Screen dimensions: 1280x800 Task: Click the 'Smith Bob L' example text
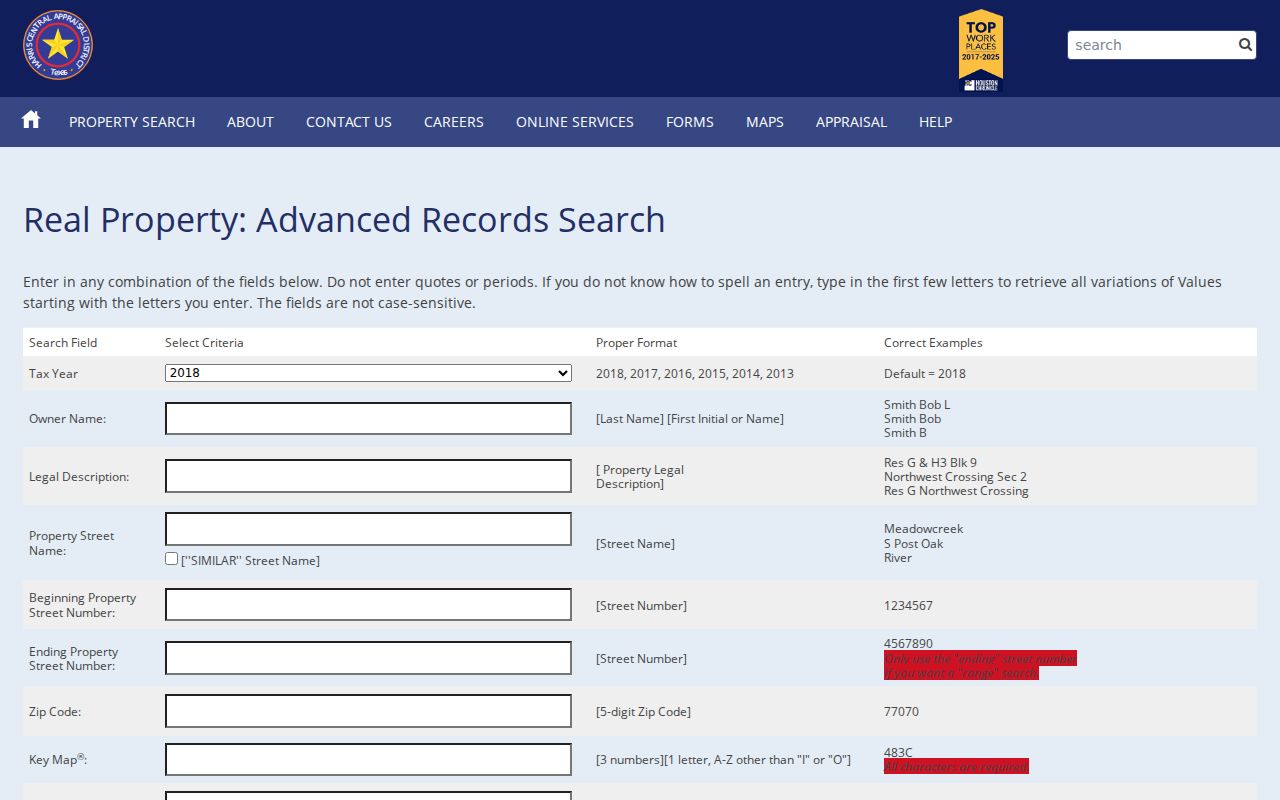[x=917, y=405]
